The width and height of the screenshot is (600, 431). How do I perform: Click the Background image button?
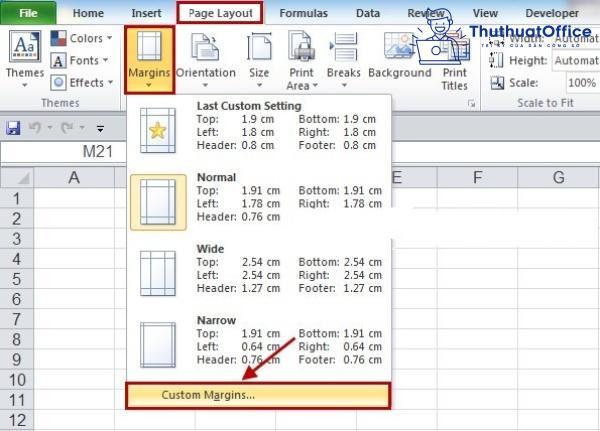pyautogui.click(x=399, y=56)
